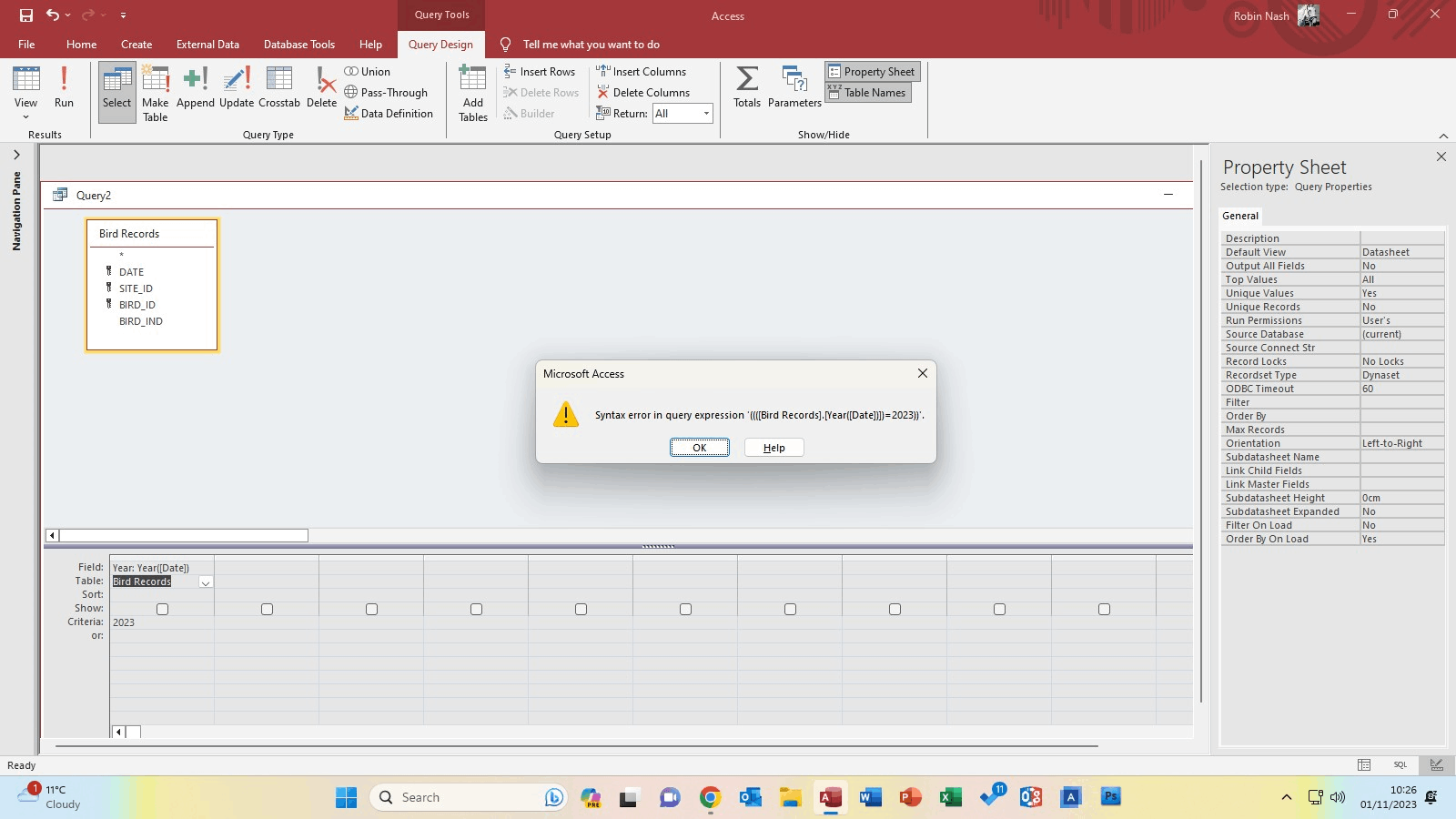Check the Show box in the third grid column
Screen dimensions: 1456x819
pyautogui.click(x=371, y=609)
